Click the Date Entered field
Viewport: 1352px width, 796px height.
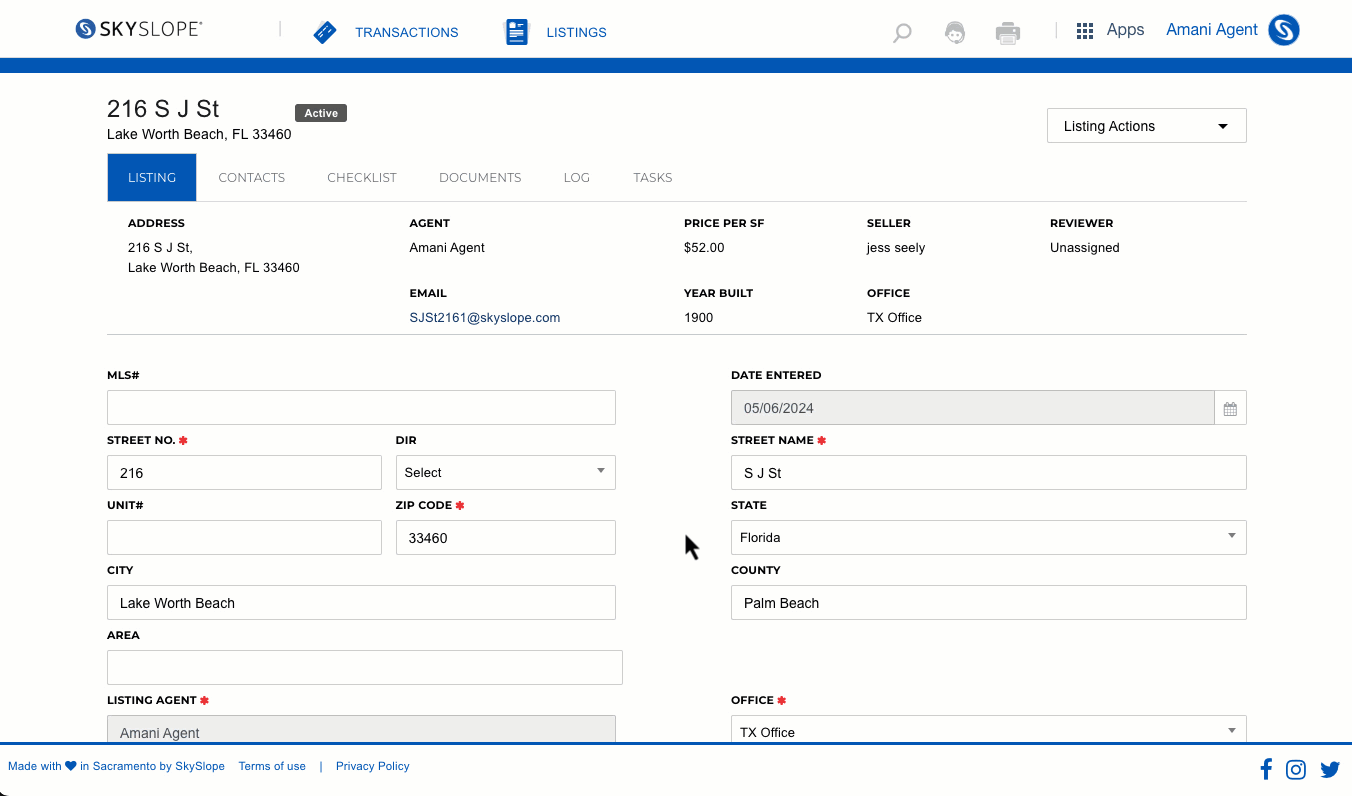tap(973, 408)
